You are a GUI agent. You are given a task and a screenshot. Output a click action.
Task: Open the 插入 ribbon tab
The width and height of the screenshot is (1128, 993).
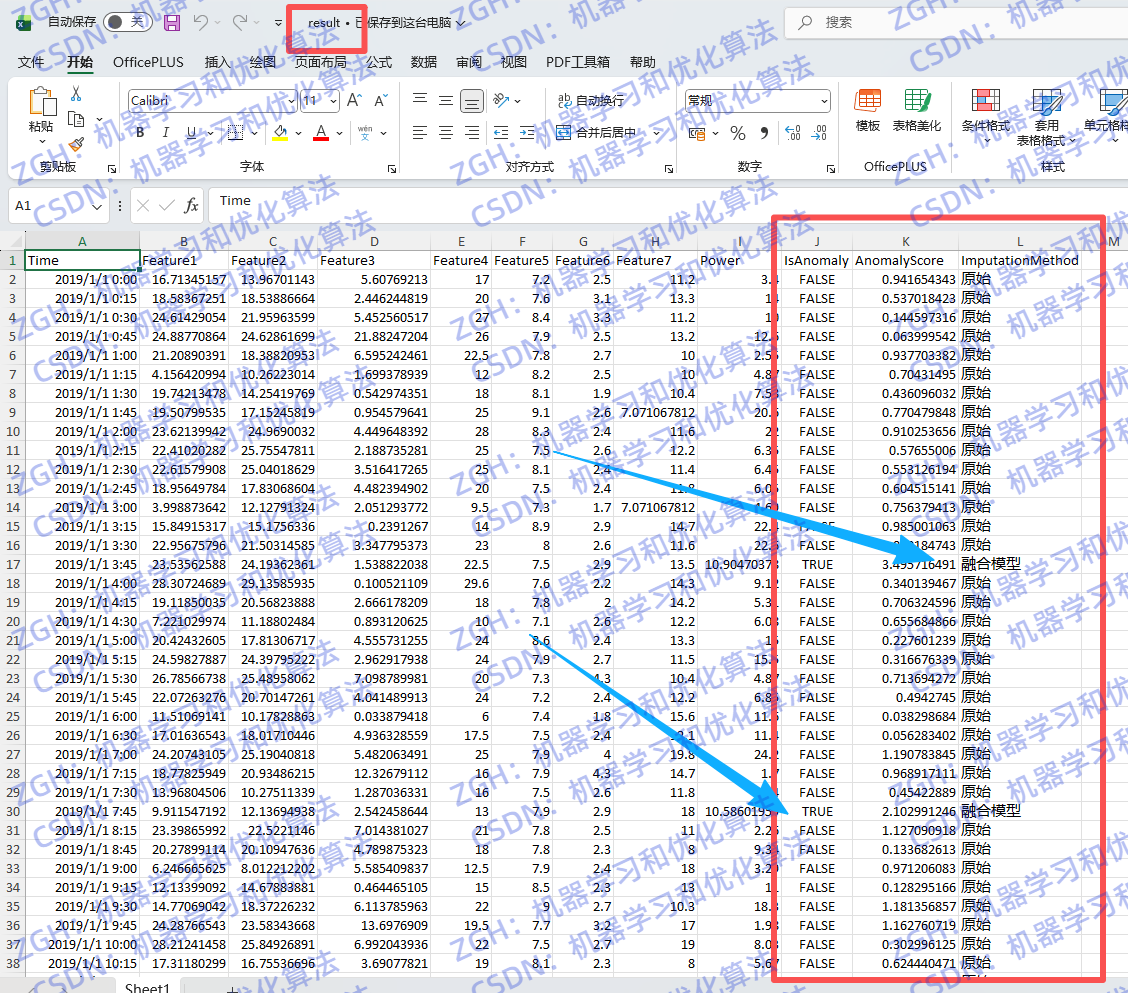217,62
